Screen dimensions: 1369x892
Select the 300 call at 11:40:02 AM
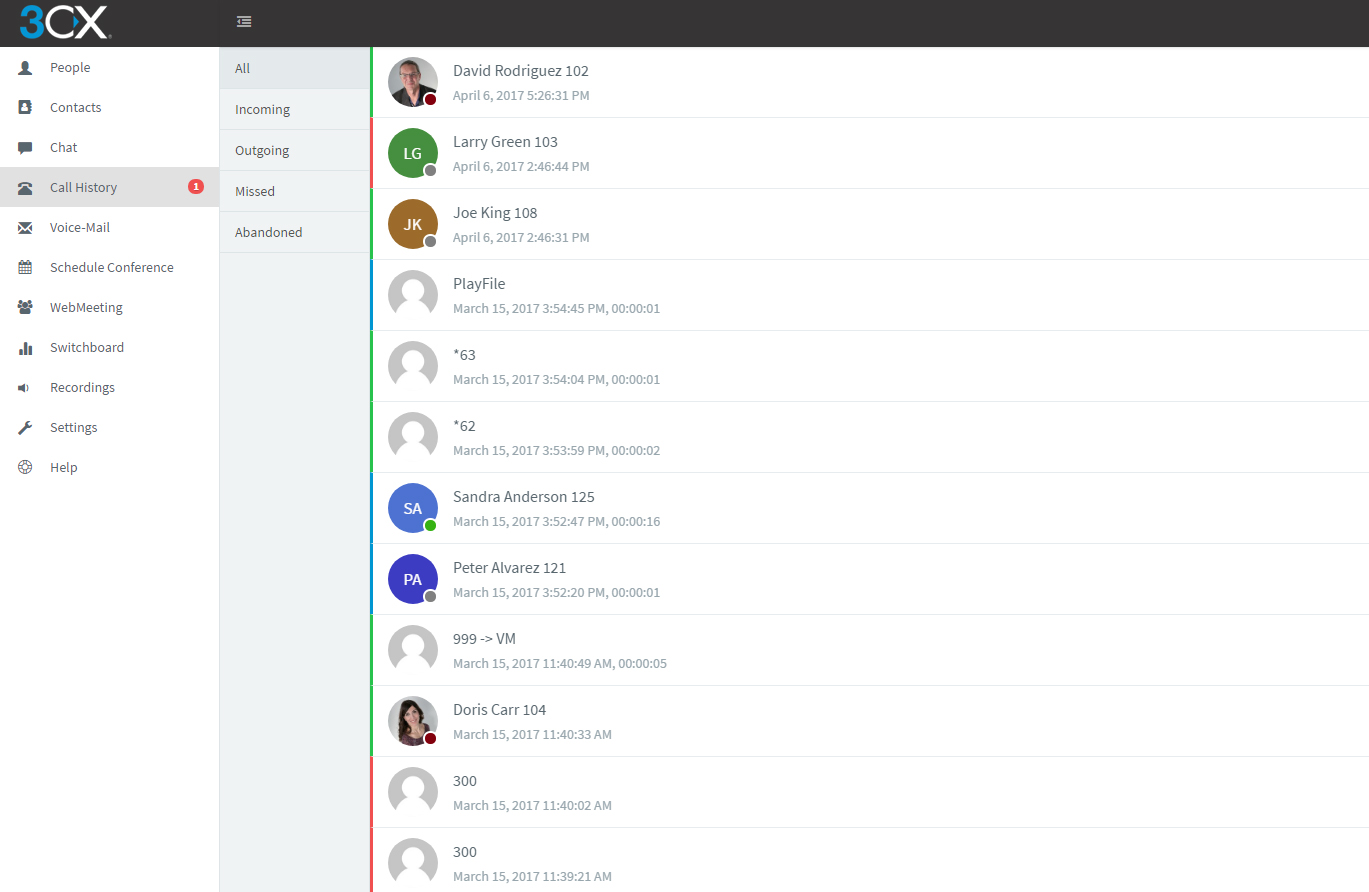coord(869,792)
